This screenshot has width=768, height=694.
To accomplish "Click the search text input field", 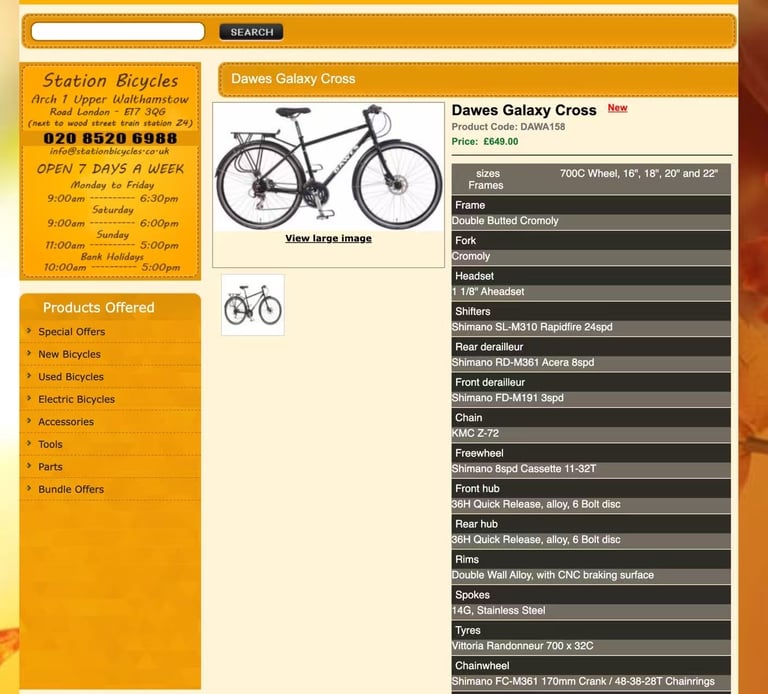I will [x=118, y=31].
